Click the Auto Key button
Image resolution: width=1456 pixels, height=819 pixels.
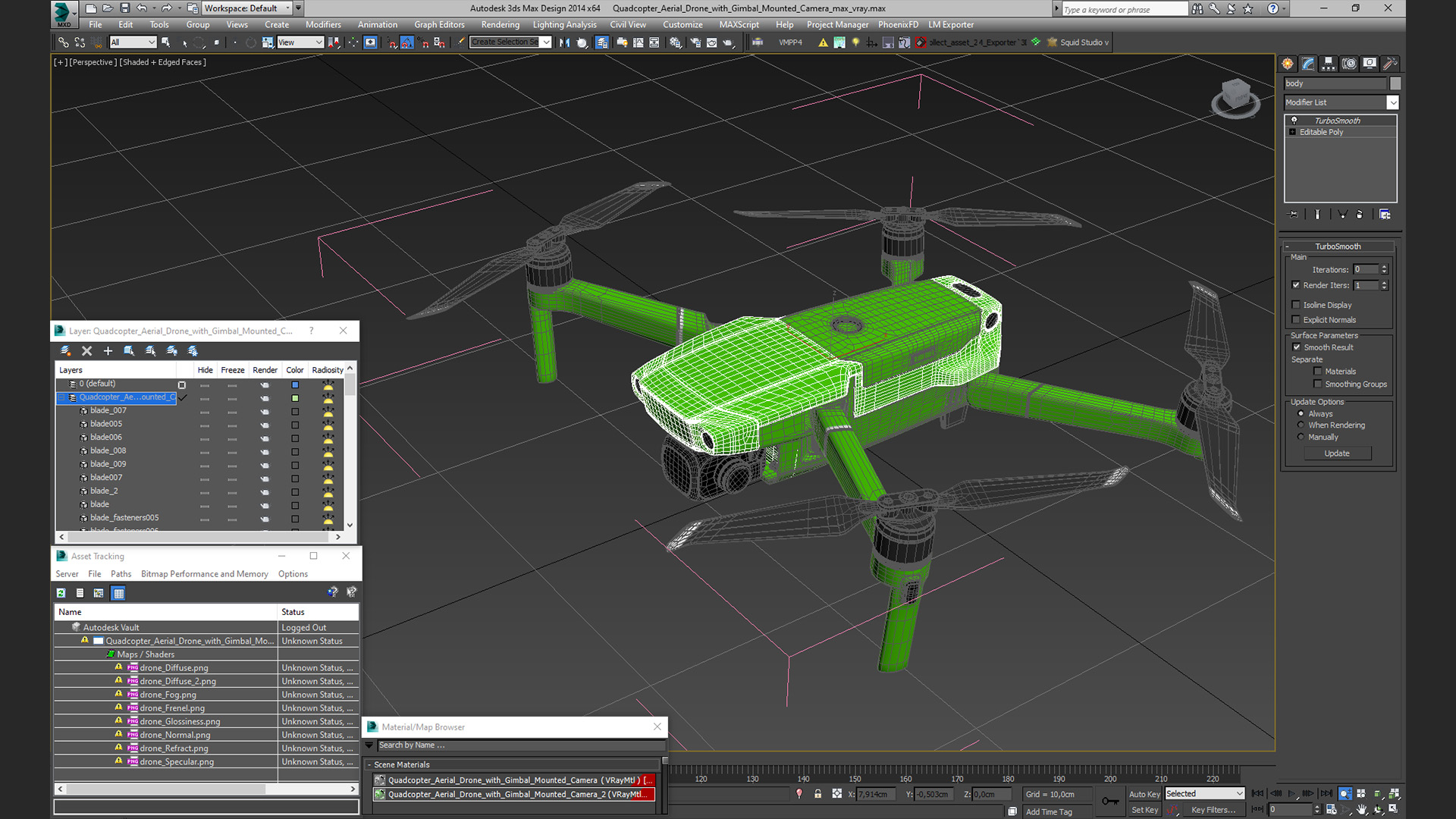[1144, 794]
